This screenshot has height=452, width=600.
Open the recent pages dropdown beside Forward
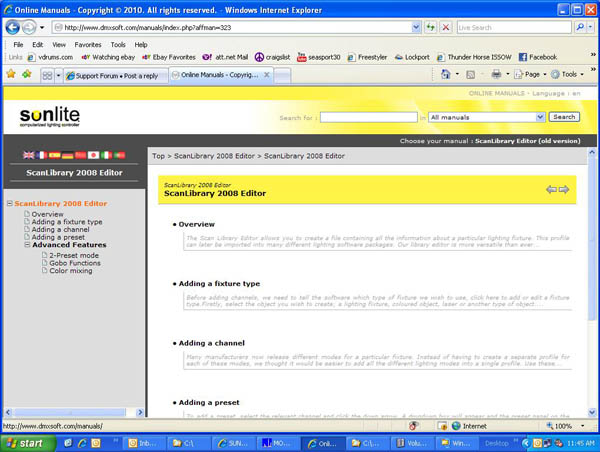pos(42,28)
